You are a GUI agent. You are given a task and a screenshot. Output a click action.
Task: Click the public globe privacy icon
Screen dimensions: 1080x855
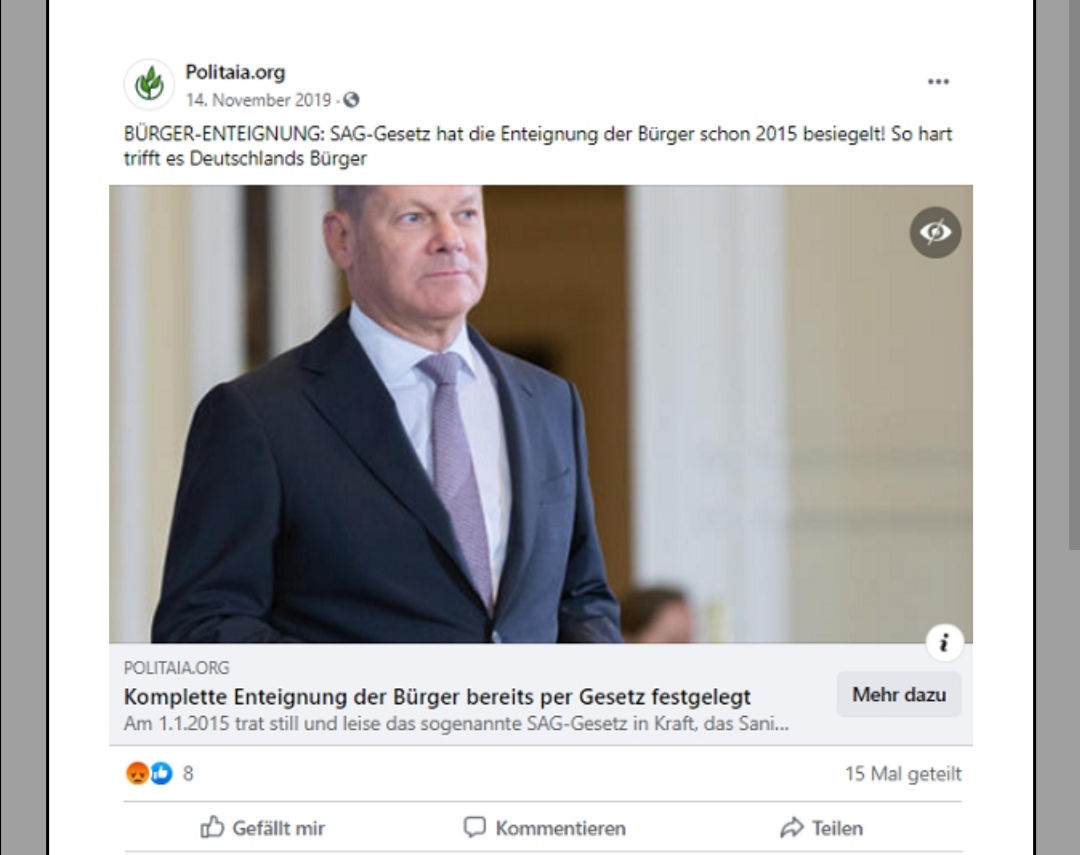coord(351,101)
